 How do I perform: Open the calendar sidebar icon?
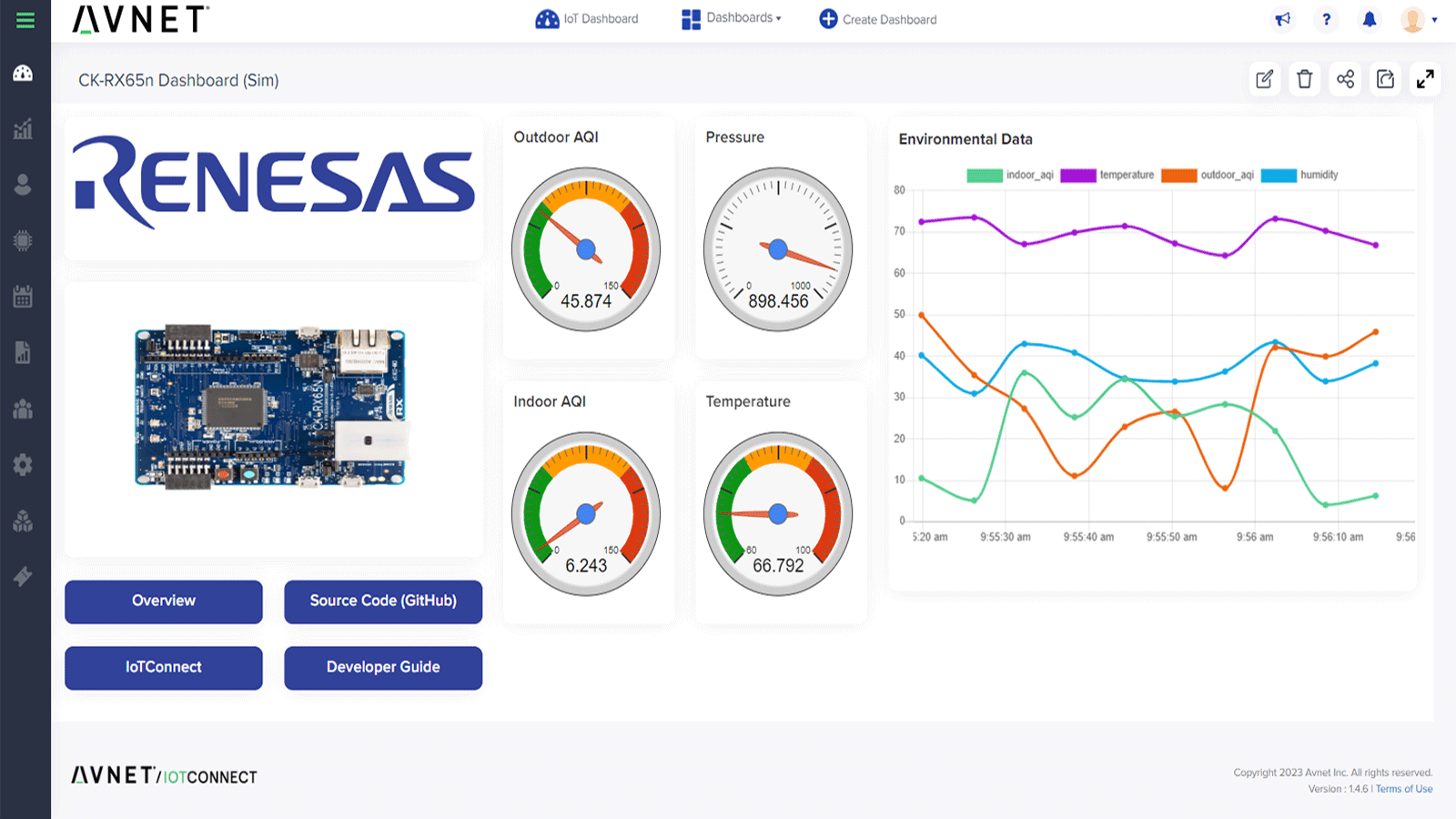pyautogui.click(x=23, y=296)
